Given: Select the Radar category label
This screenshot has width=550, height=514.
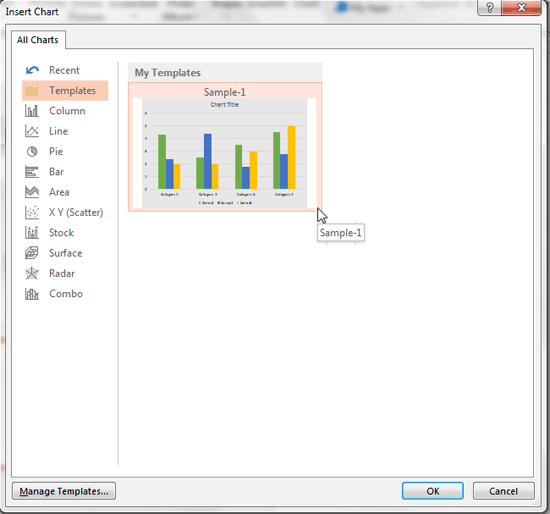Looking at the screenshot, I should (62, 273).
